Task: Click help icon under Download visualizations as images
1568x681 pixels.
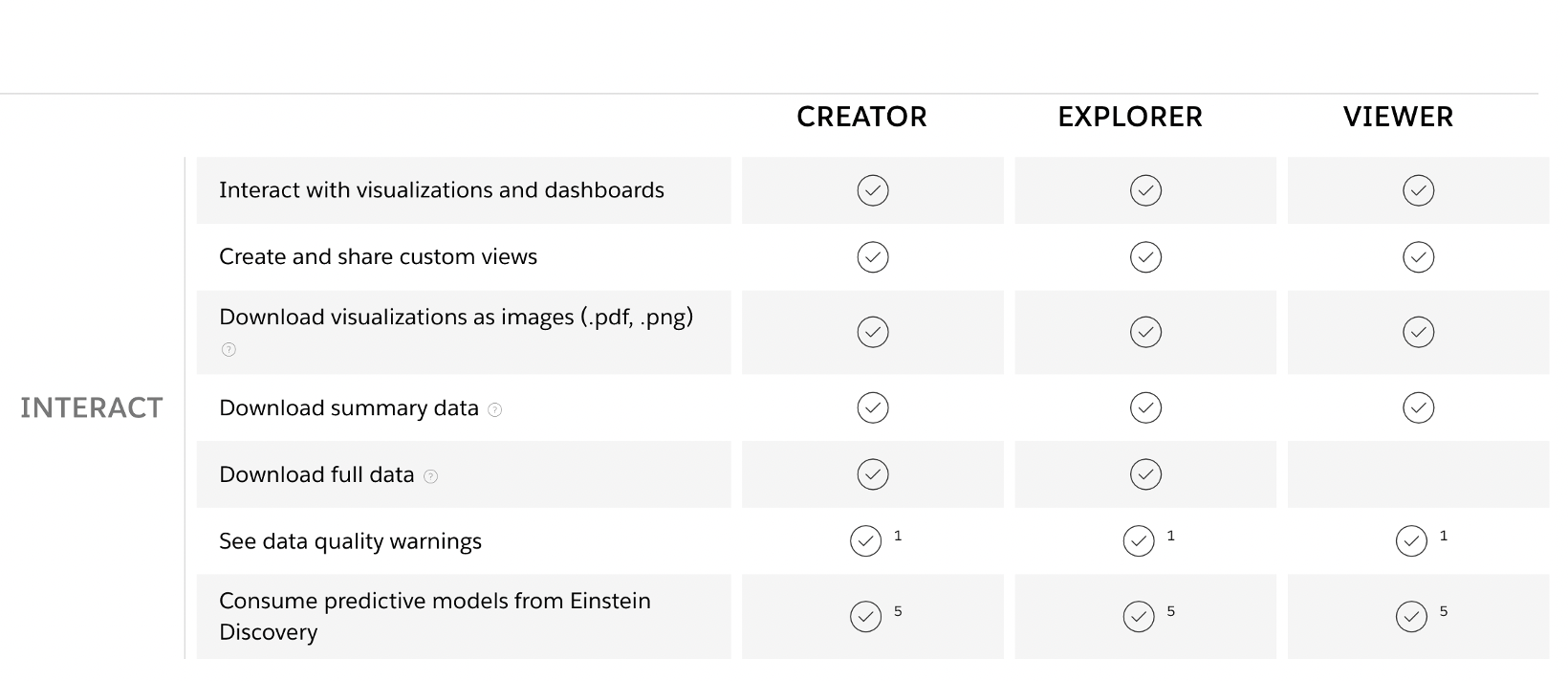Action: coord(229,349)
